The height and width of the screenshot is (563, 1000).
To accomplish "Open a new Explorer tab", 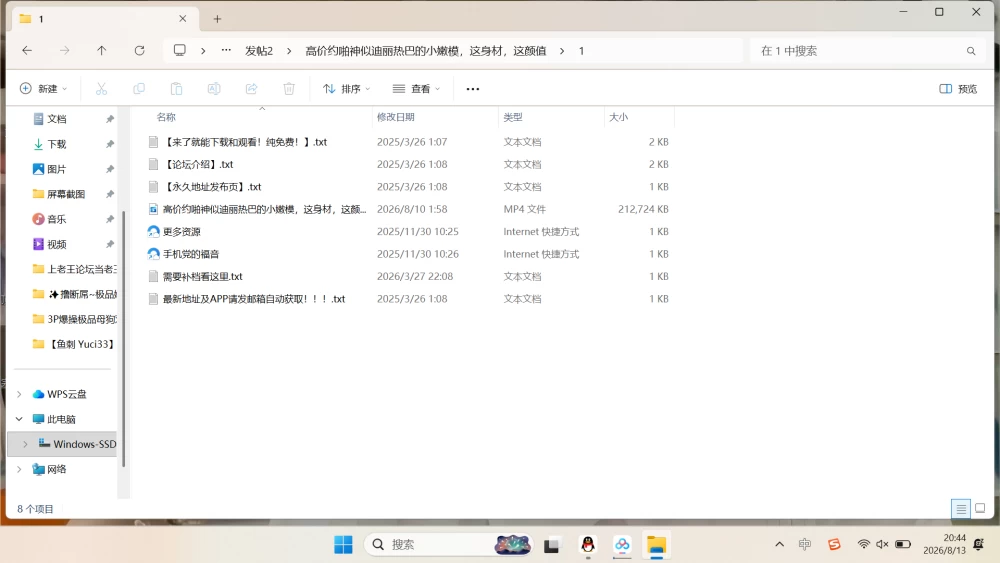I will click(217, 19).
